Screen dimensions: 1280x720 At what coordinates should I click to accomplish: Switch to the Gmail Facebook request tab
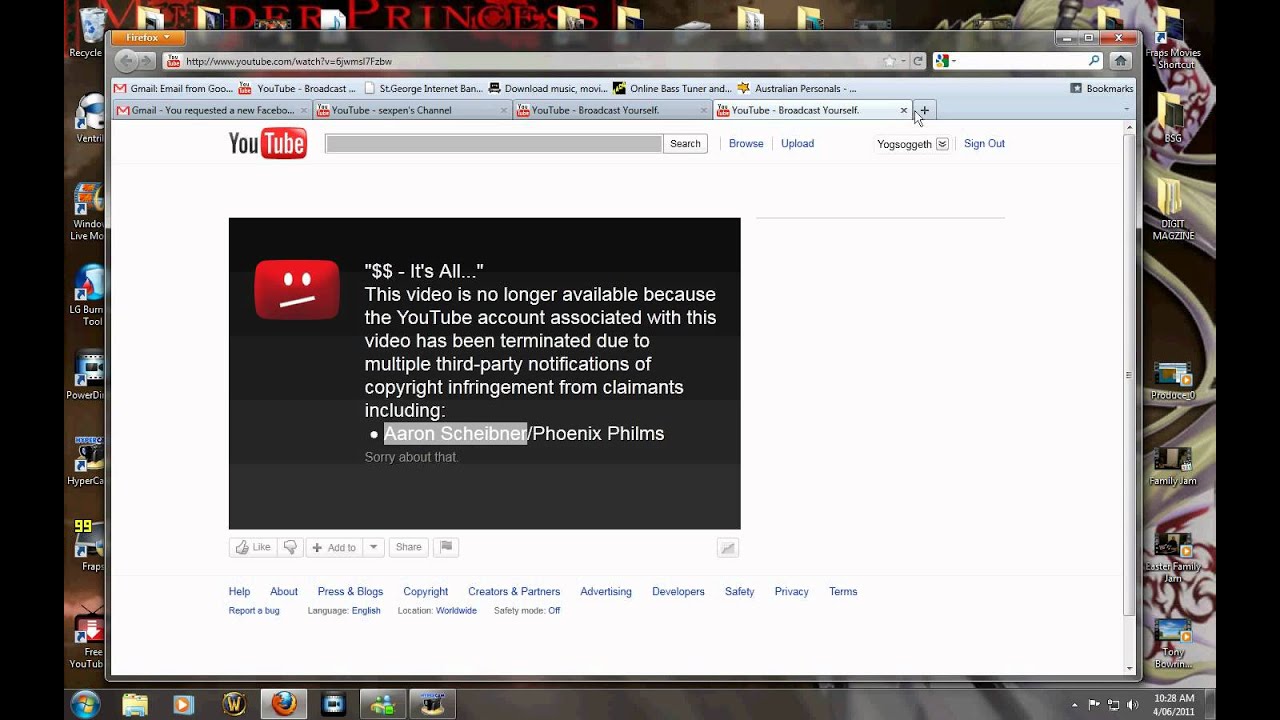pyautogui.click(x=211, y=110)
